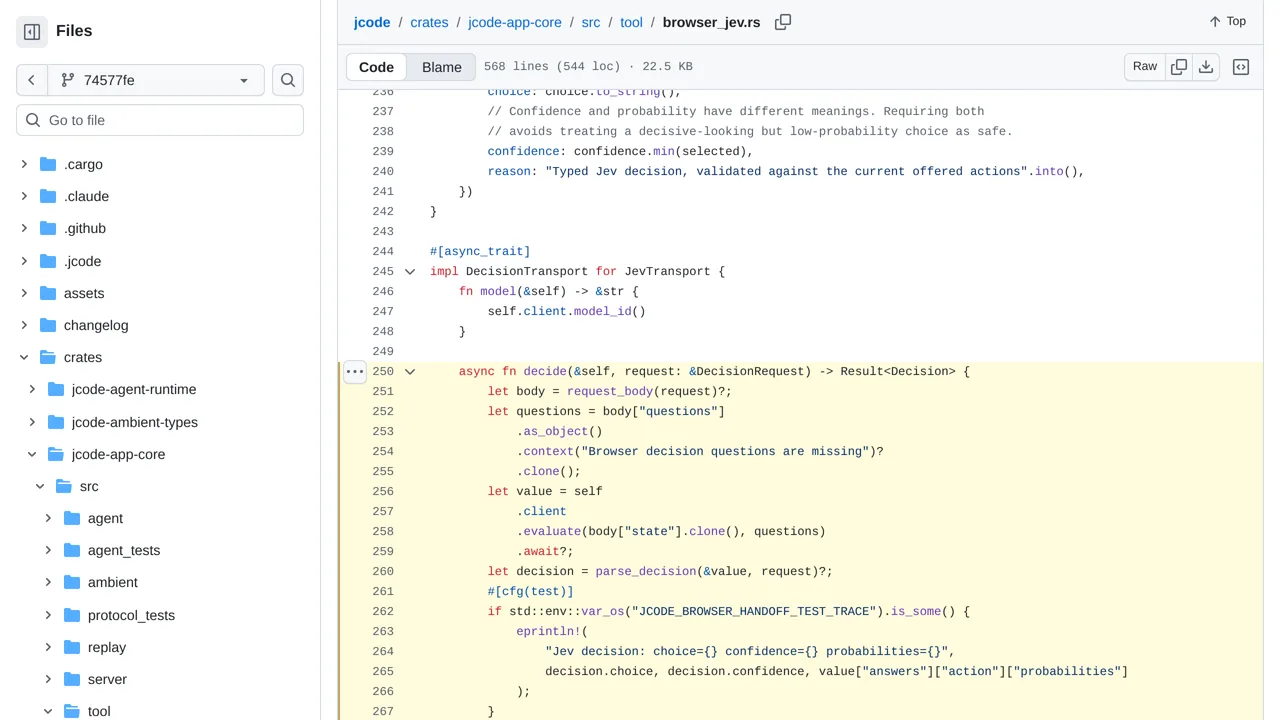Viewport: 1280px width, 720px height.
Task: Open the file search magnifier button
Action: point(288,80)
